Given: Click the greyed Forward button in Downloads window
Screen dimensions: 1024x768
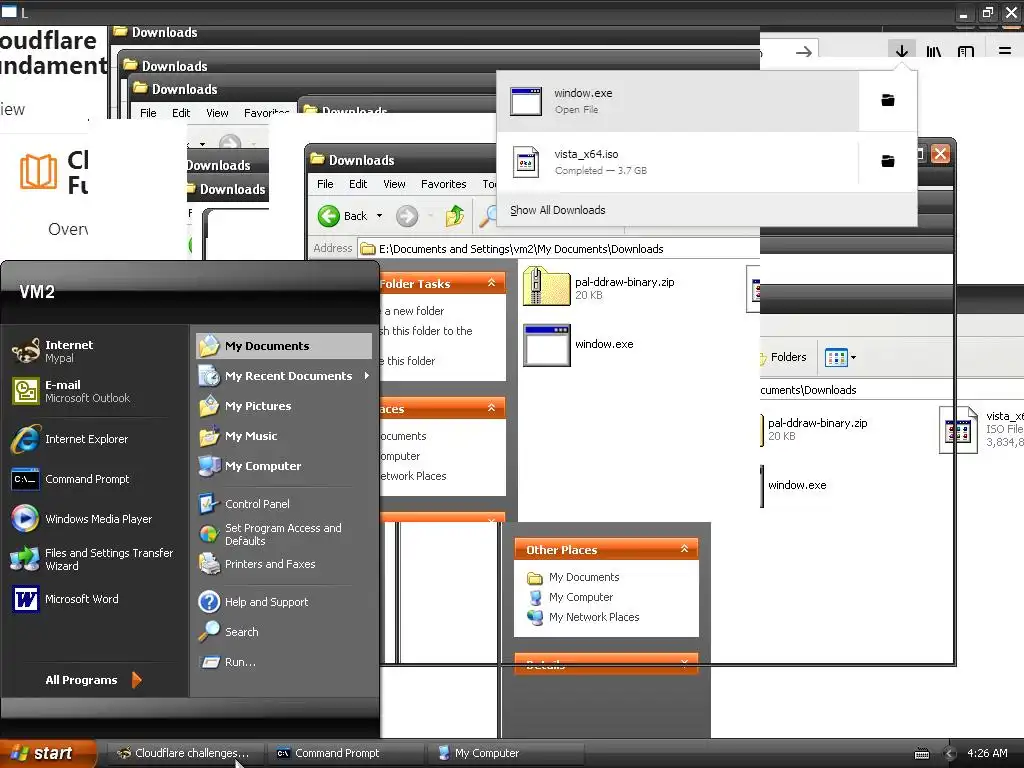Looking at the screenshot, I should coord(407,216).
